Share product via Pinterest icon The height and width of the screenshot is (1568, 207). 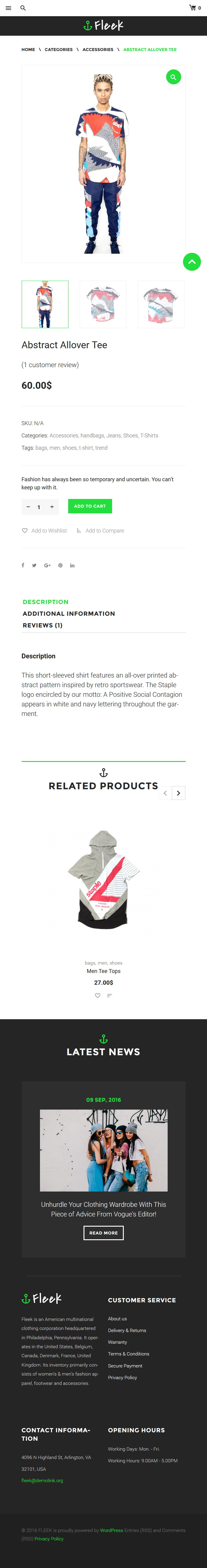coord(60,566)
